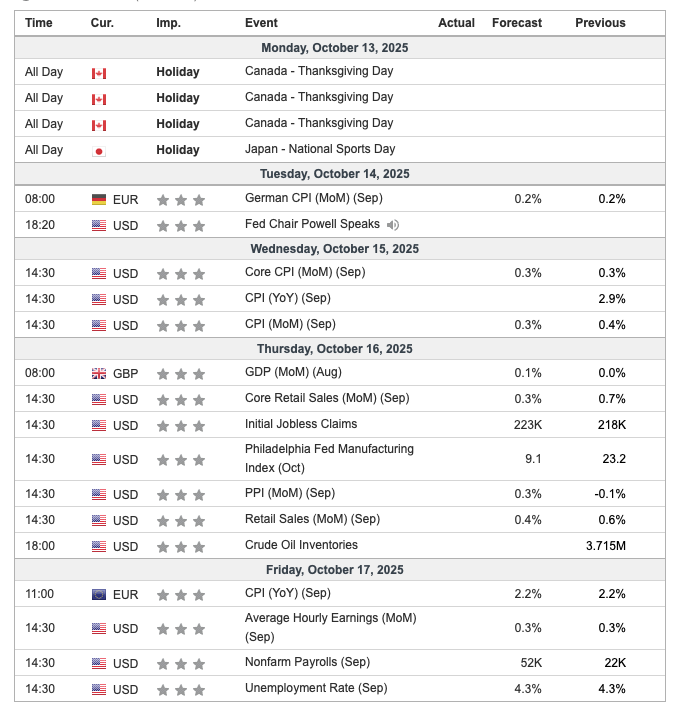Click the Japan flag icon for National Sports Day
The width and height of the screenshot is (677, 712).
[98, 151]
